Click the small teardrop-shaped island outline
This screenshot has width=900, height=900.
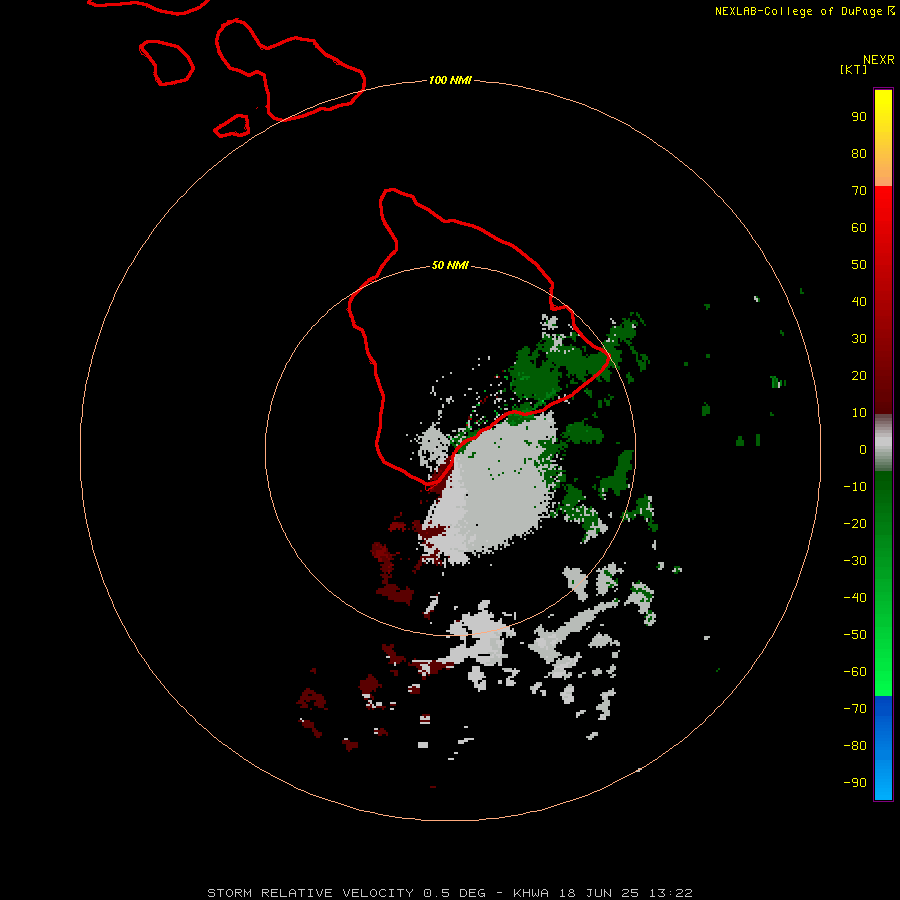(x=232, y=126)
